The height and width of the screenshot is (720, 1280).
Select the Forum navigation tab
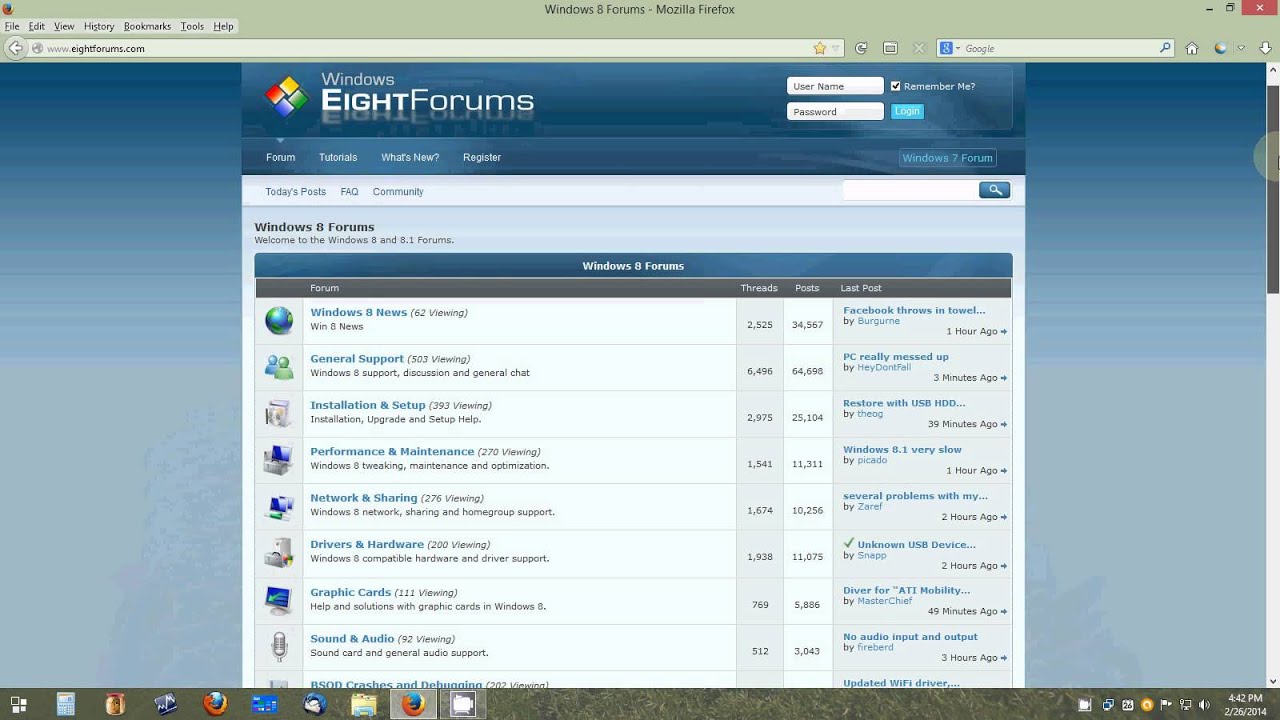click(x=281, y=157)
